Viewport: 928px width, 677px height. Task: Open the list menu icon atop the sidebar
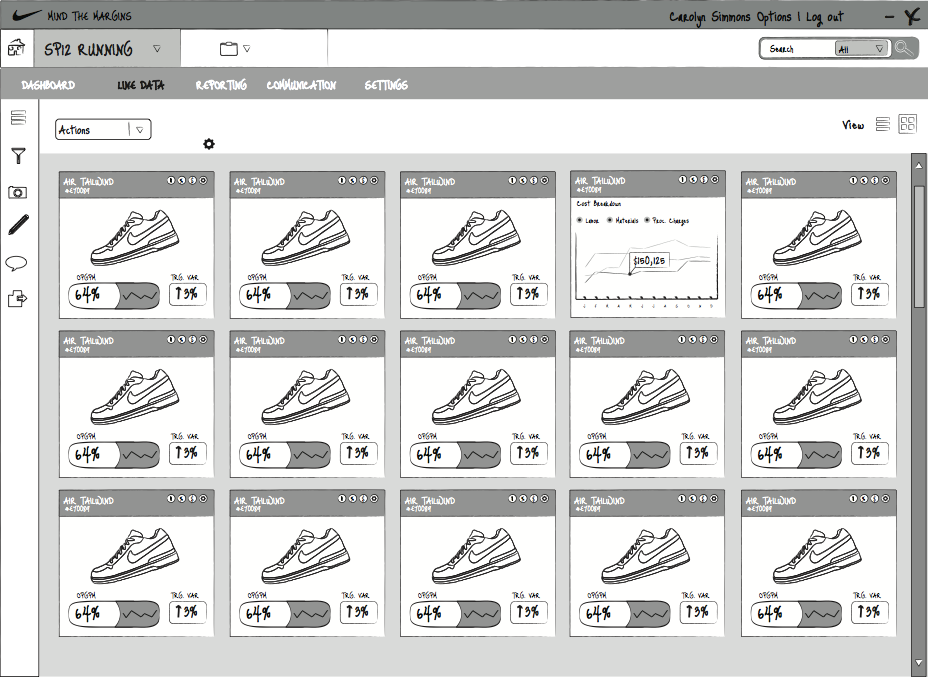(18, 118)
